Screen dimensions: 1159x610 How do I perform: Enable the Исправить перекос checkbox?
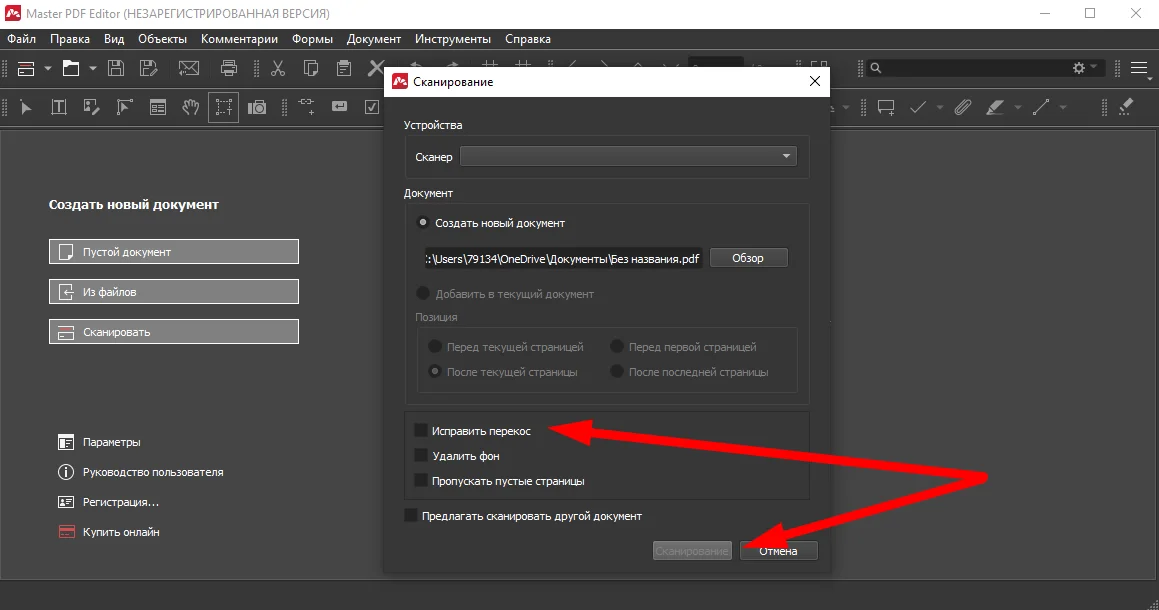click(421, 431)
